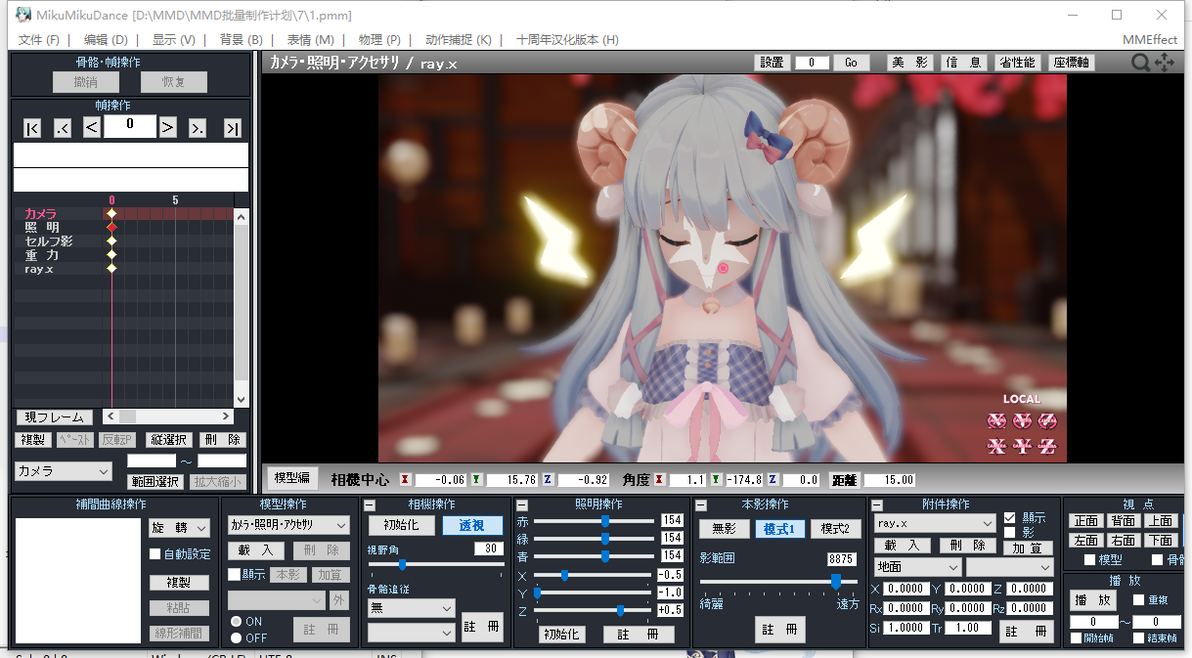The height and width of the screenshot is (658, 1192).
Task: Open the 表情 (M) menu
Action: tap(310, 40)
